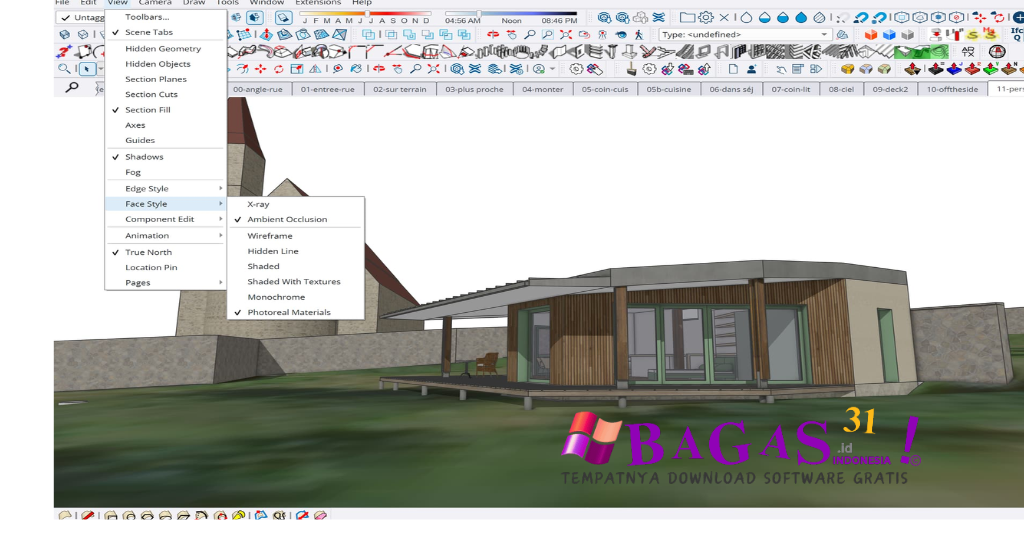This screenshot has height=538, width=1024.
Task: Switch to the 05b-cuisine scene tab
Action: (669, 89)
